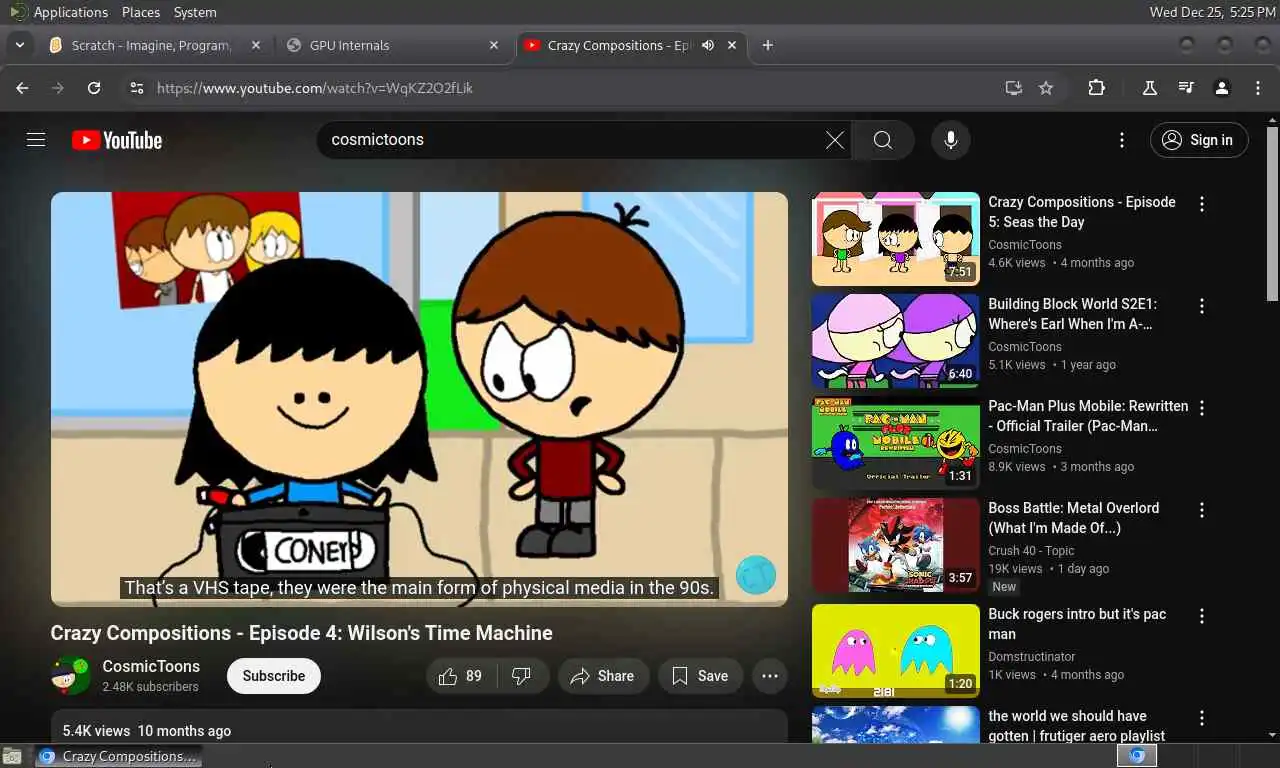The image size is (1280, 768).
Task: Open the Places menu
Action: click(x=141, y=12)
